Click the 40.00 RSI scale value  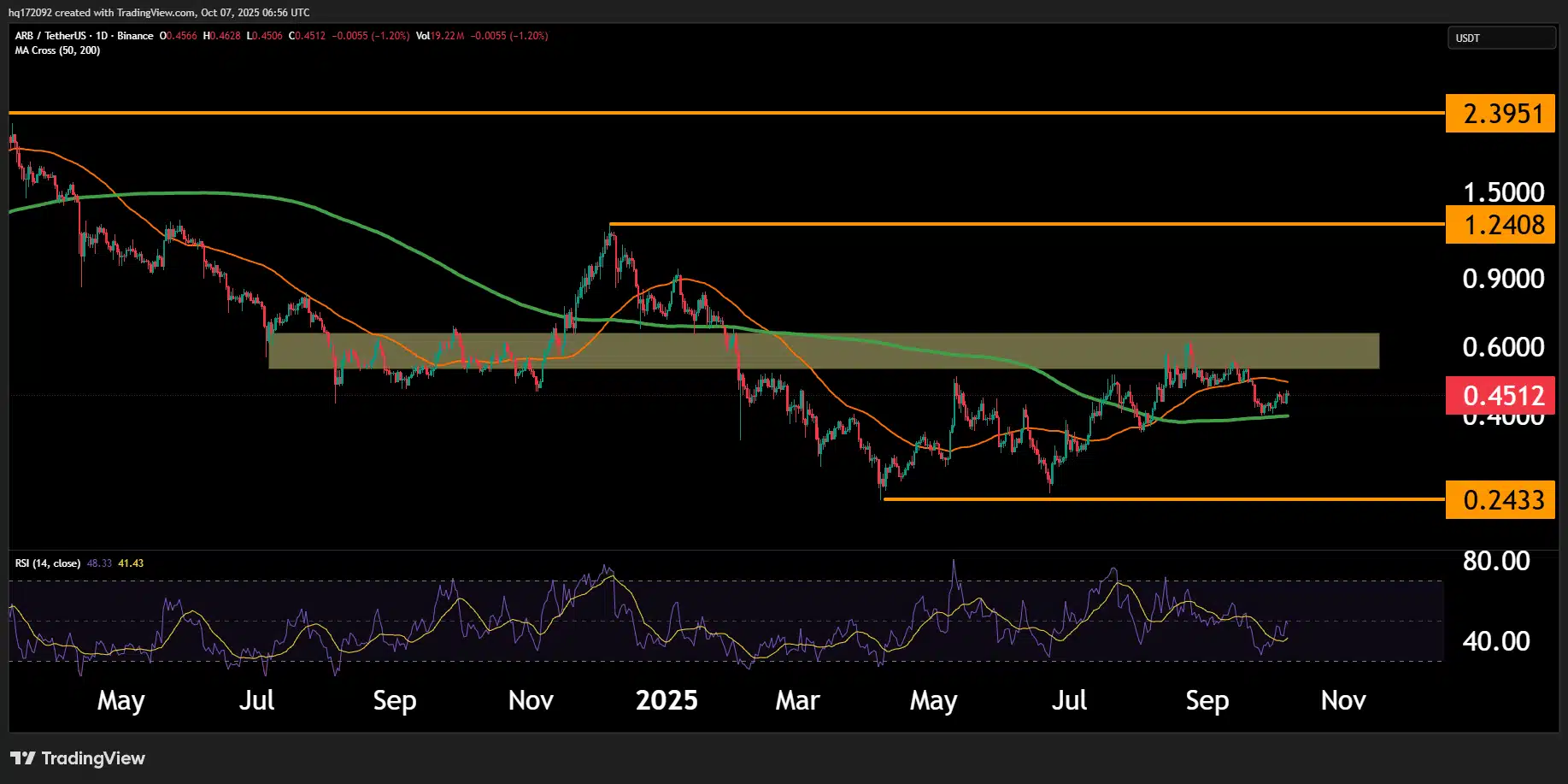(x=1496, y=641)
